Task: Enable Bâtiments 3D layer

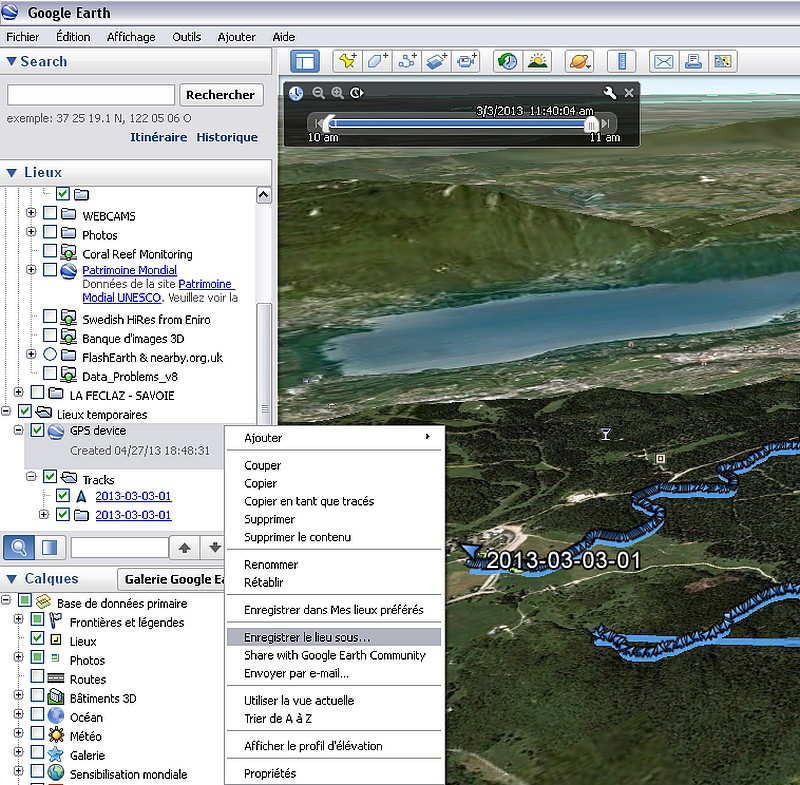Action: coord(37,695)
